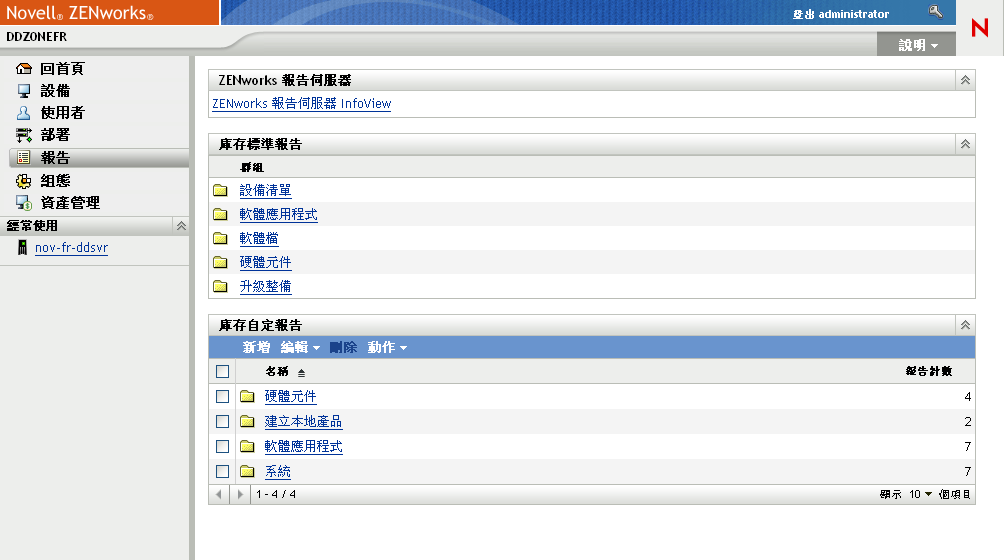This screenshot has width=1004, height=560.
Task: Click the DDZONEFR zone name
Action: pos(36,36)
